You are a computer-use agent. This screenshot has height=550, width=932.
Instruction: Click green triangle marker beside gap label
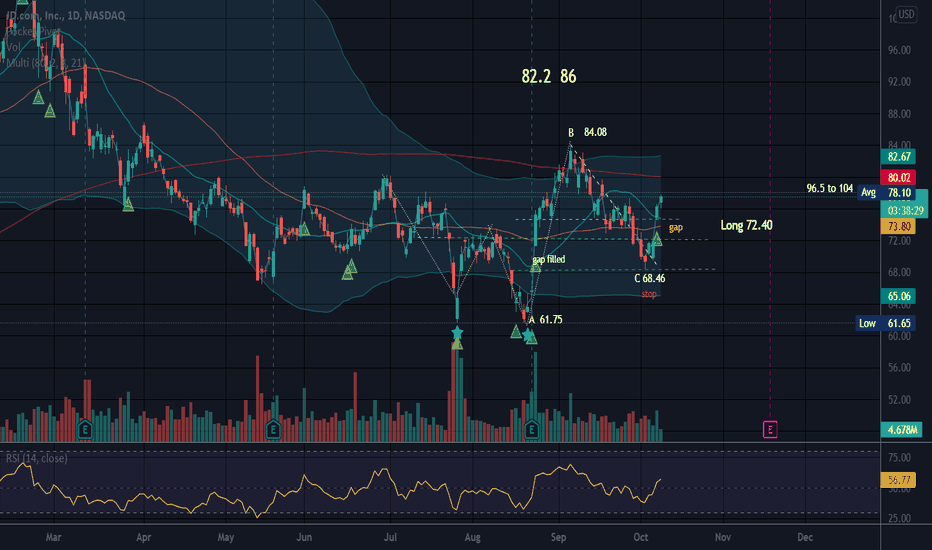[657, 240]
